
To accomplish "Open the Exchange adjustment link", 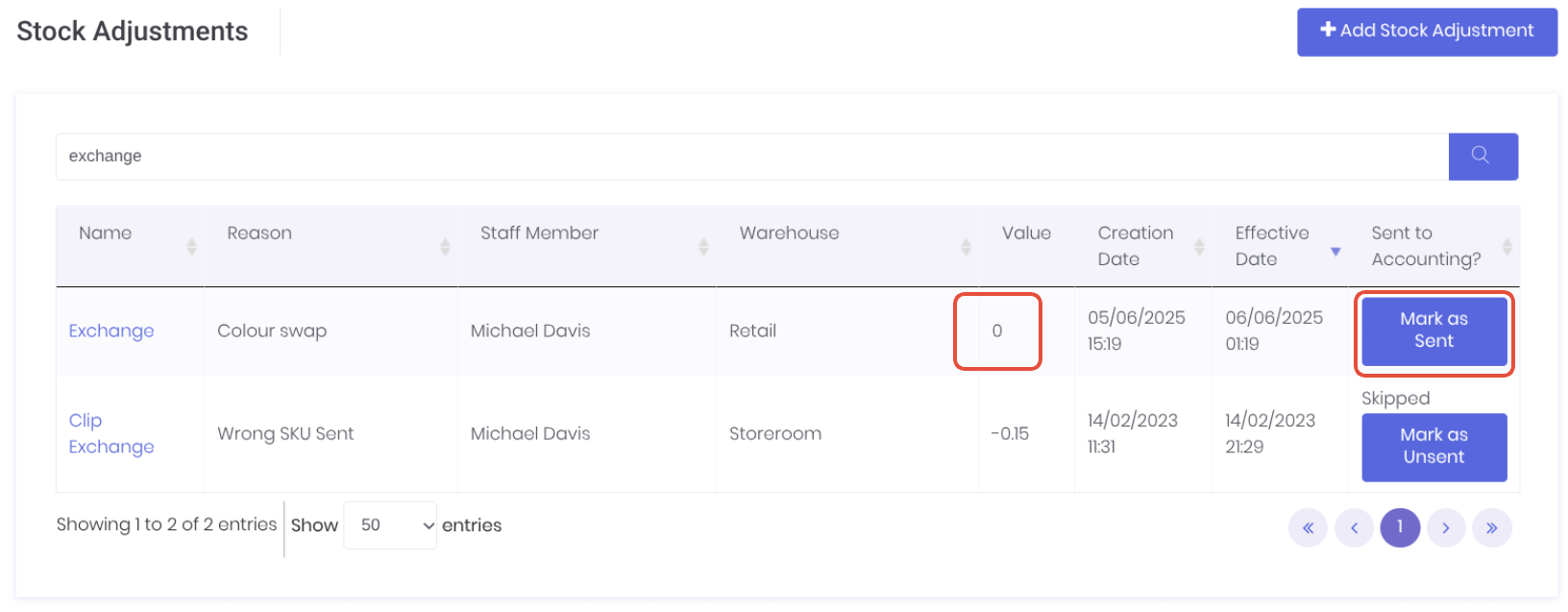I will click(x=111, y=330).
